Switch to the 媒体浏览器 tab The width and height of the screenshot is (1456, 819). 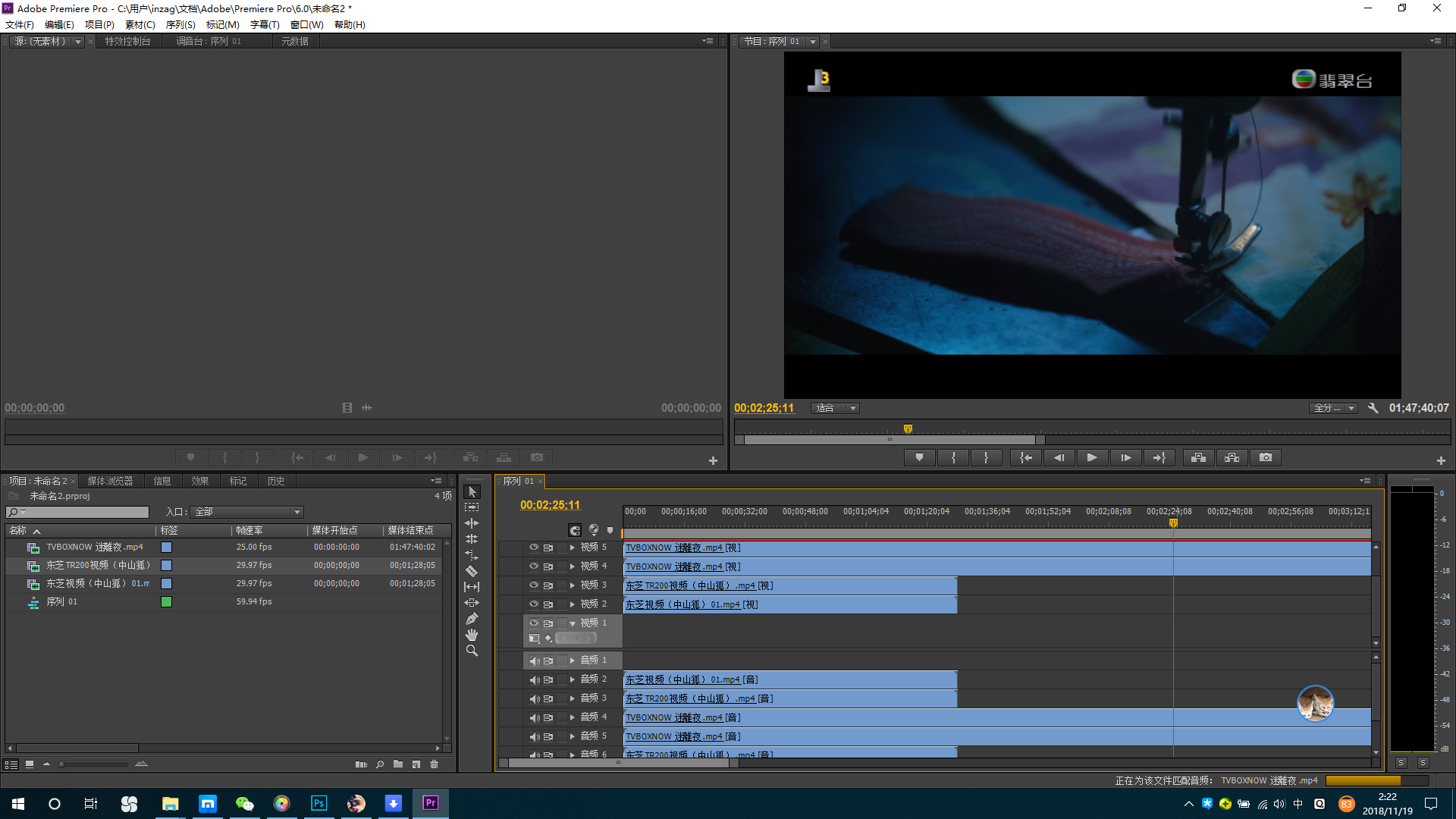coord(110,481)
